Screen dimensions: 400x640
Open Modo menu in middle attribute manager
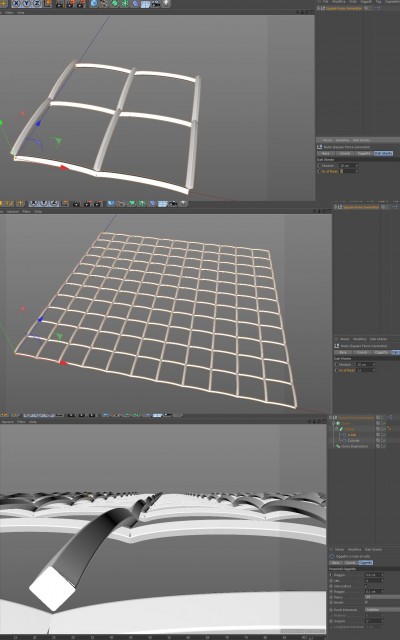pyautogui.click(x=345, y=339)
